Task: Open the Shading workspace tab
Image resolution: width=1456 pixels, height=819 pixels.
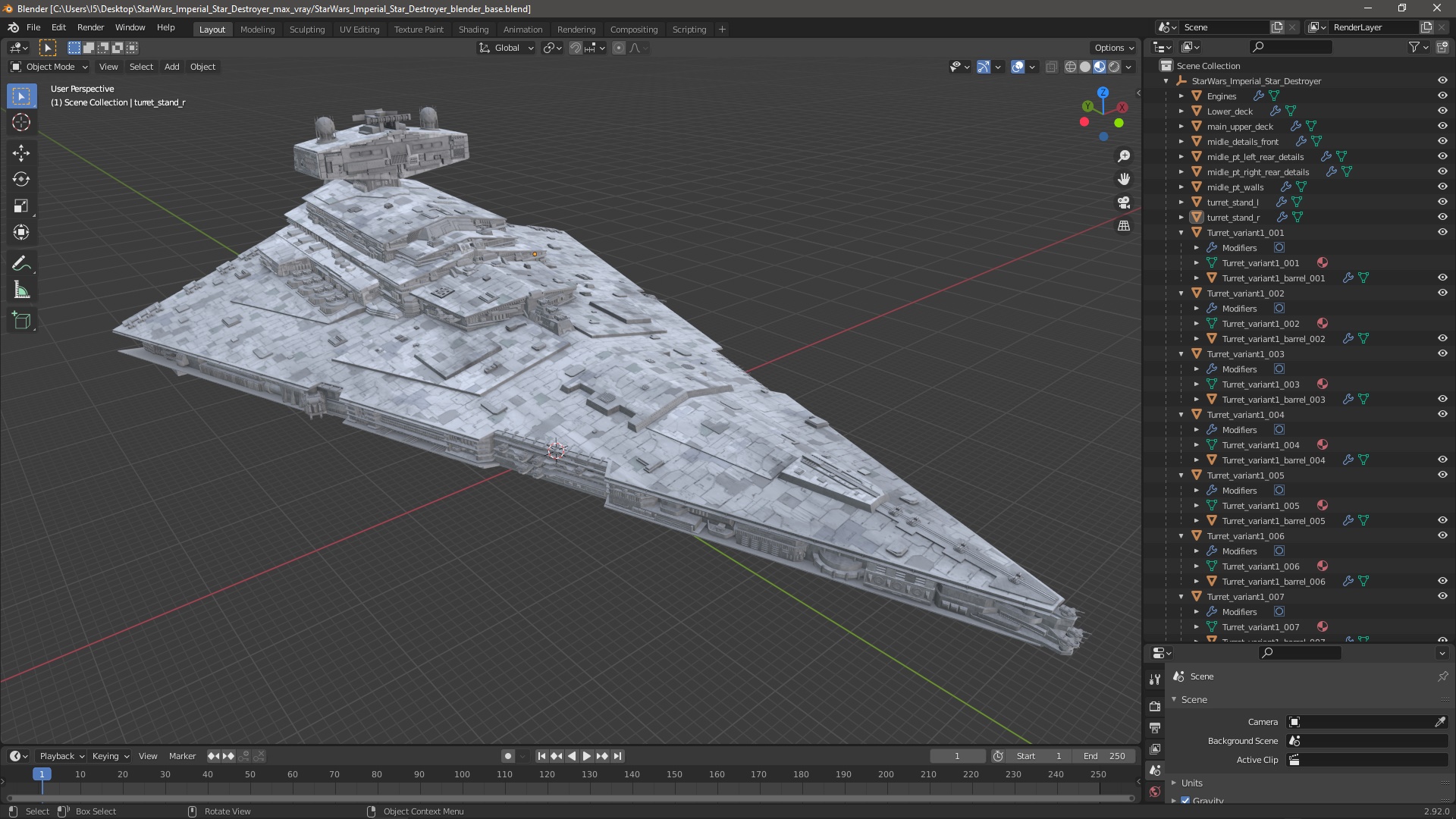Action: pos(473,29)
